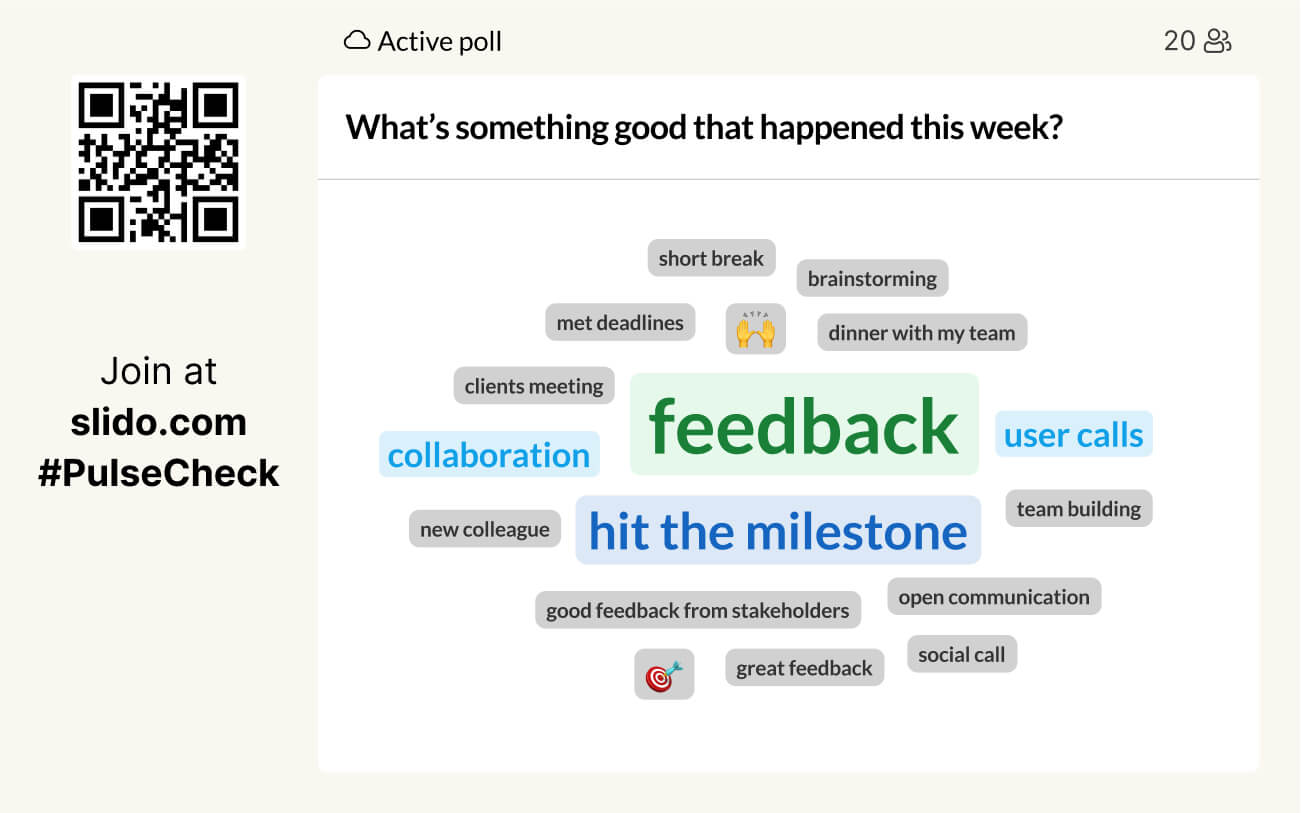This screenshot has width=1301, height=813.
Task: Click the cloud icon beside Active poll
Action: (x=356, y=41)
